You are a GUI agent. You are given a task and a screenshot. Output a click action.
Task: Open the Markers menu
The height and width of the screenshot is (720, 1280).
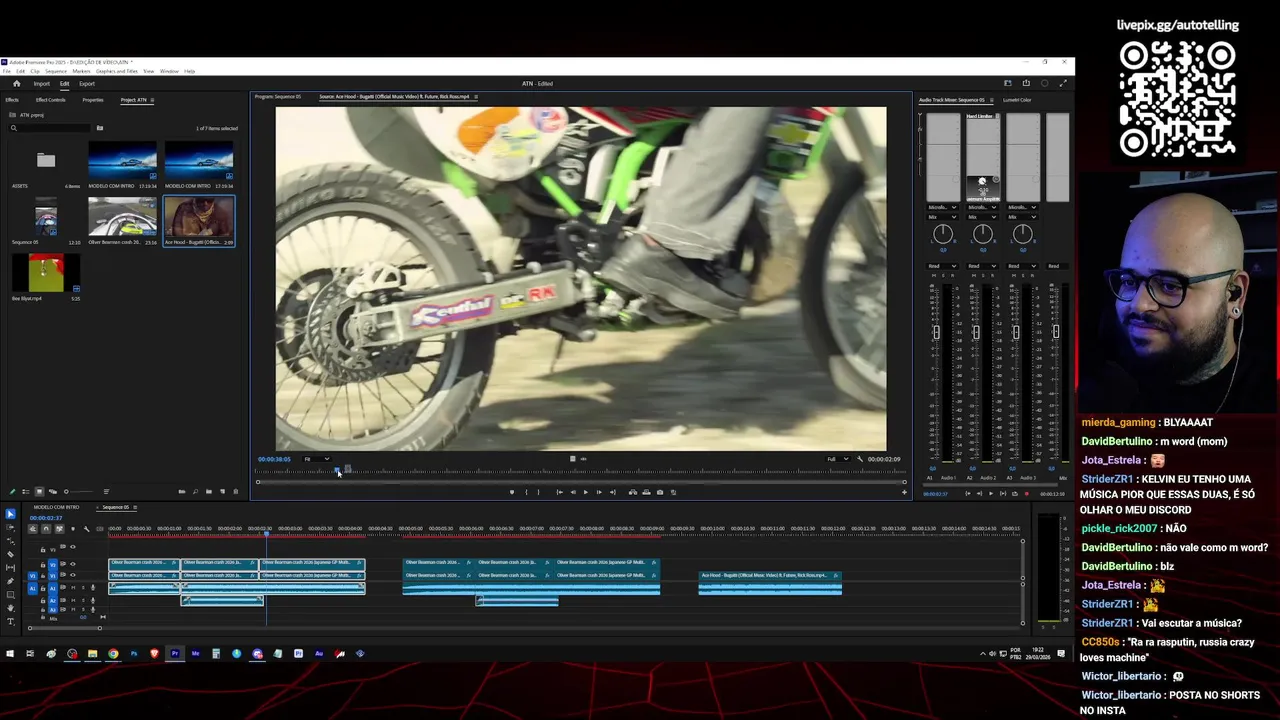tap(81, 71)
